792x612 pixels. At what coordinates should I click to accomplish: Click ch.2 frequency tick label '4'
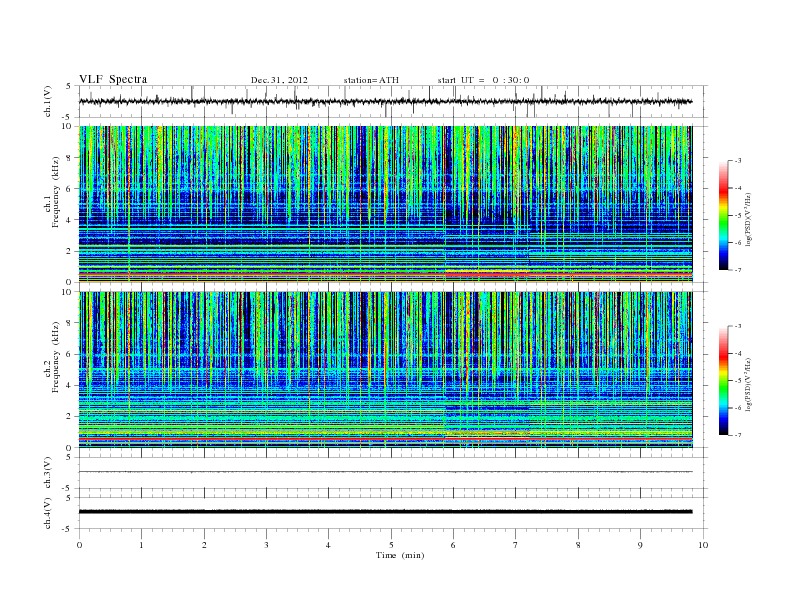(x=70, y=386)
